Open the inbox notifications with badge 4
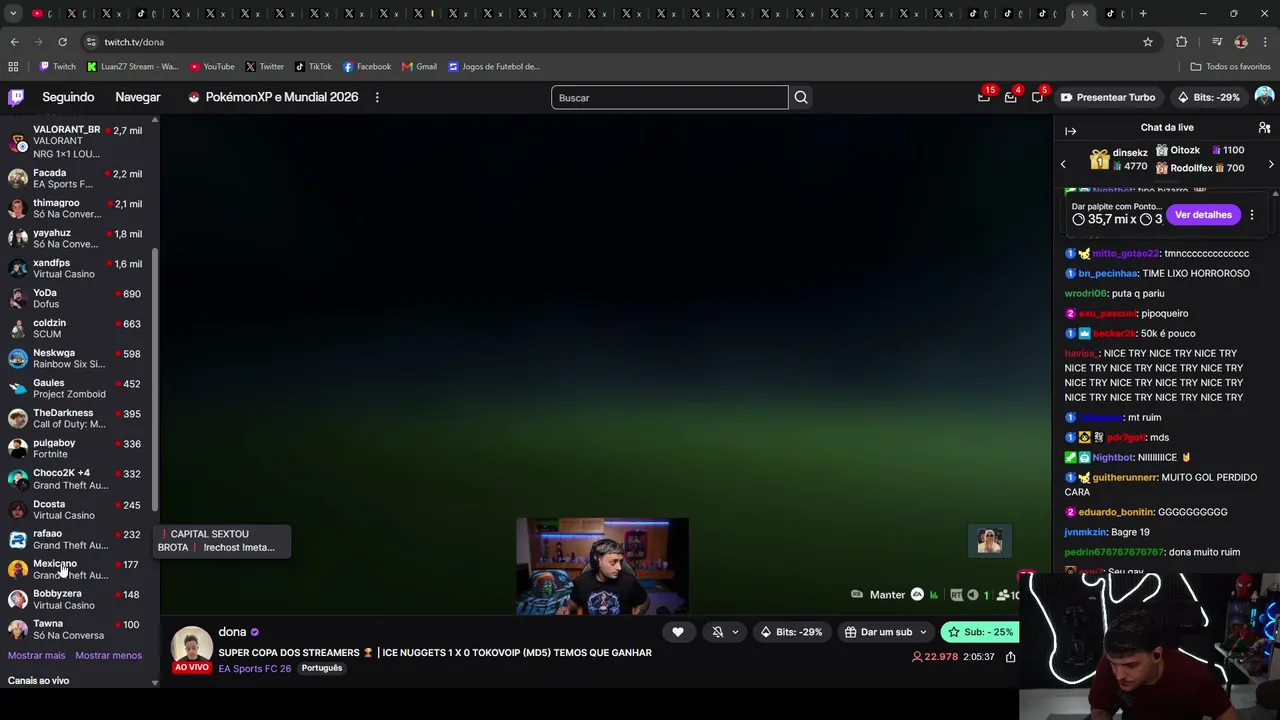This screenshot has width=1280, height=720. pyautogui.click(x=1011, y=97)
